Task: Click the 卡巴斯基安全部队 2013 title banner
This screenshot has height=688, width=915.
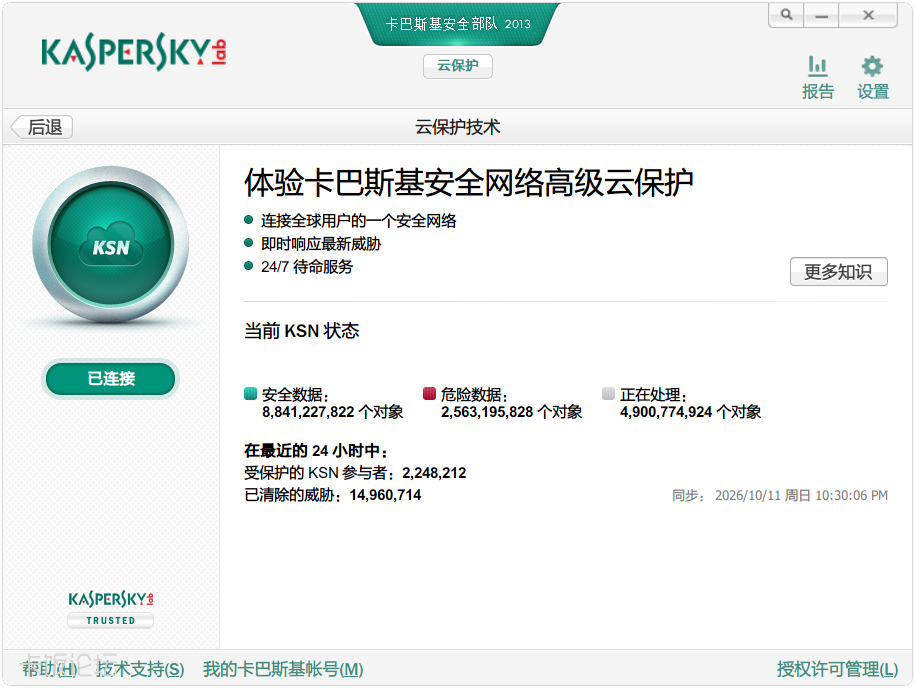Action: click(458, 24)
